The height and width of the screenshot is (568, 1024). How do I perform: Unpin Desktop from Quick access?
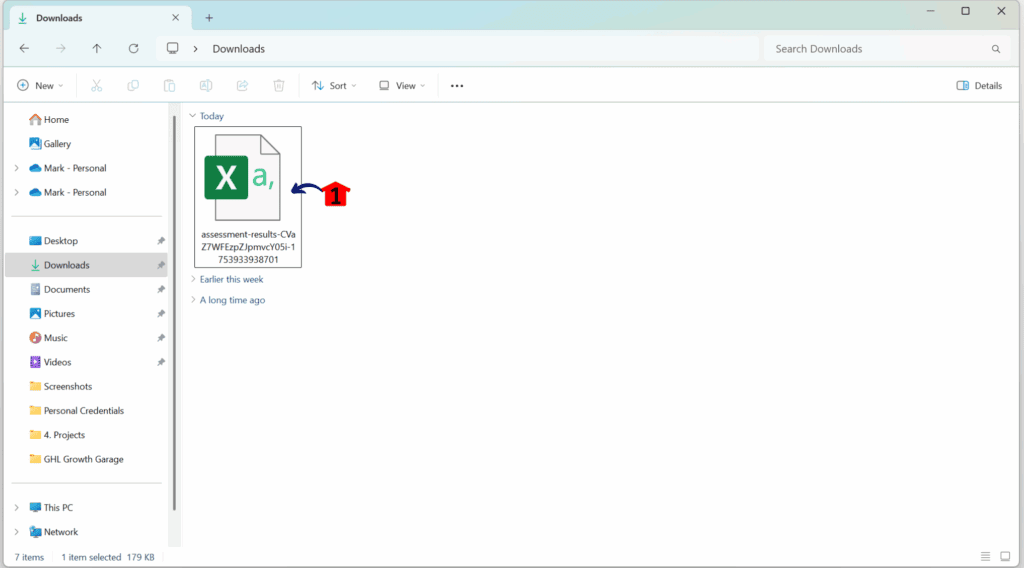click(161, 241)
